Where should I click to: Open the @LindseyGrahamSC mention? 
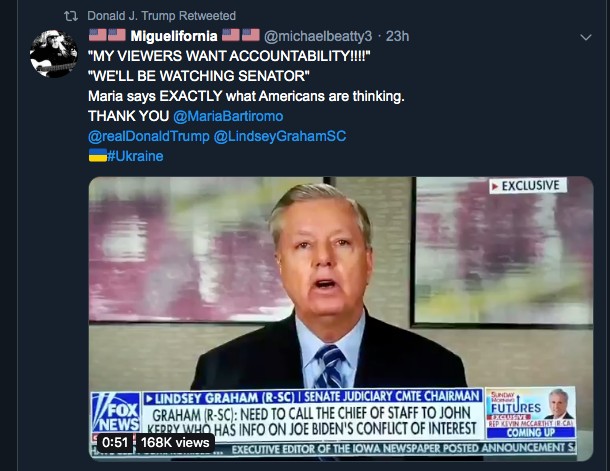point(280,136)
